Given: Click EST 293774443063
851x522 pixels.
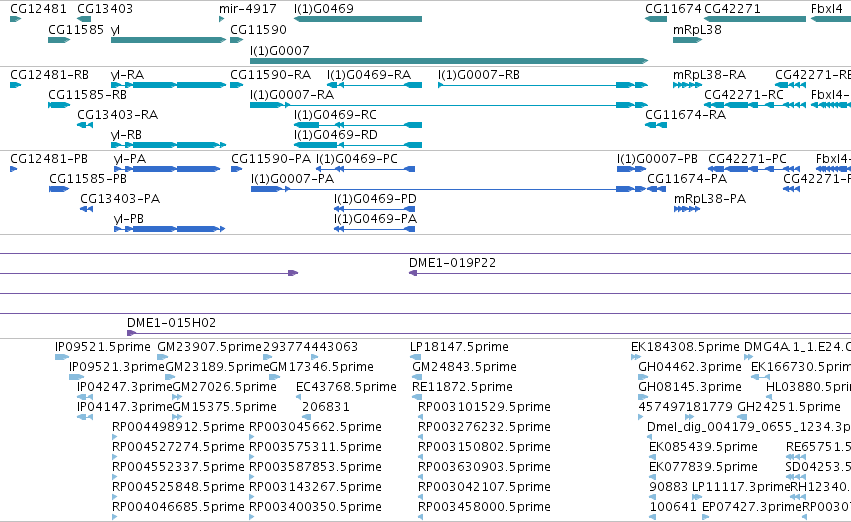Looking at the screenshot, I should tap(310, 347).
